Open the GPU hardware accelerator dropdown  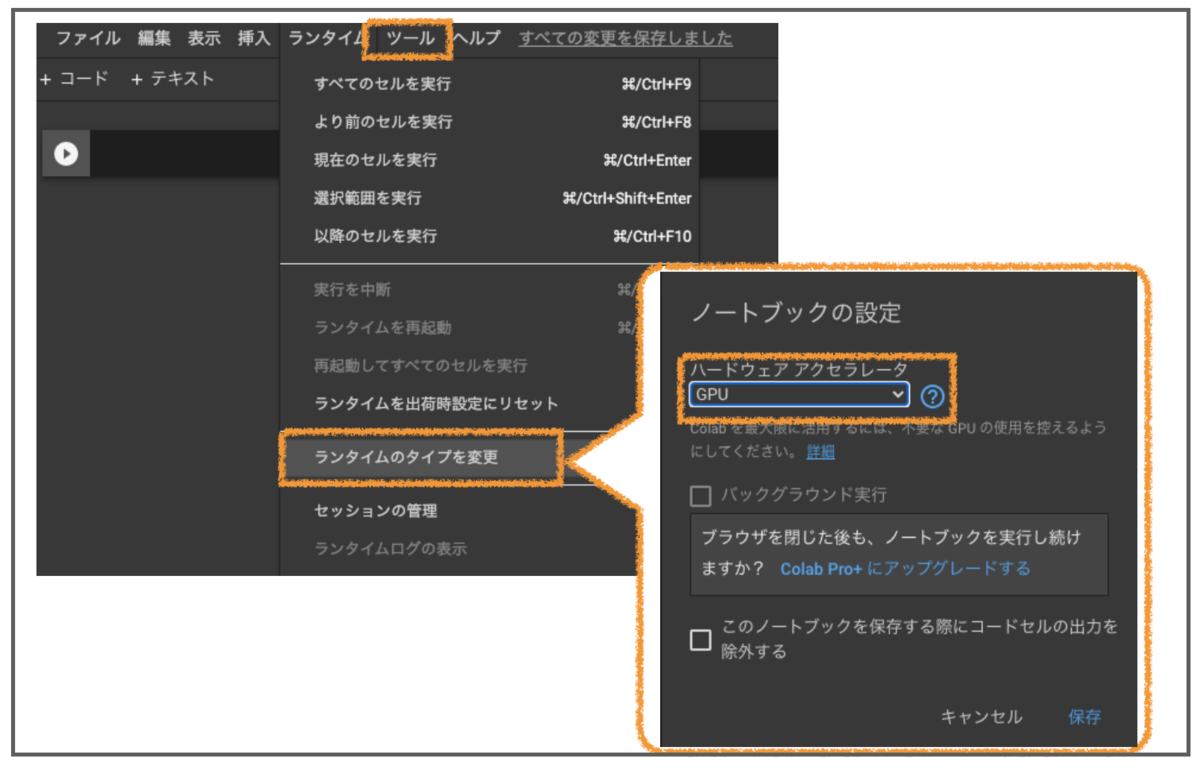pyautogui.click(x=799, y=394)
